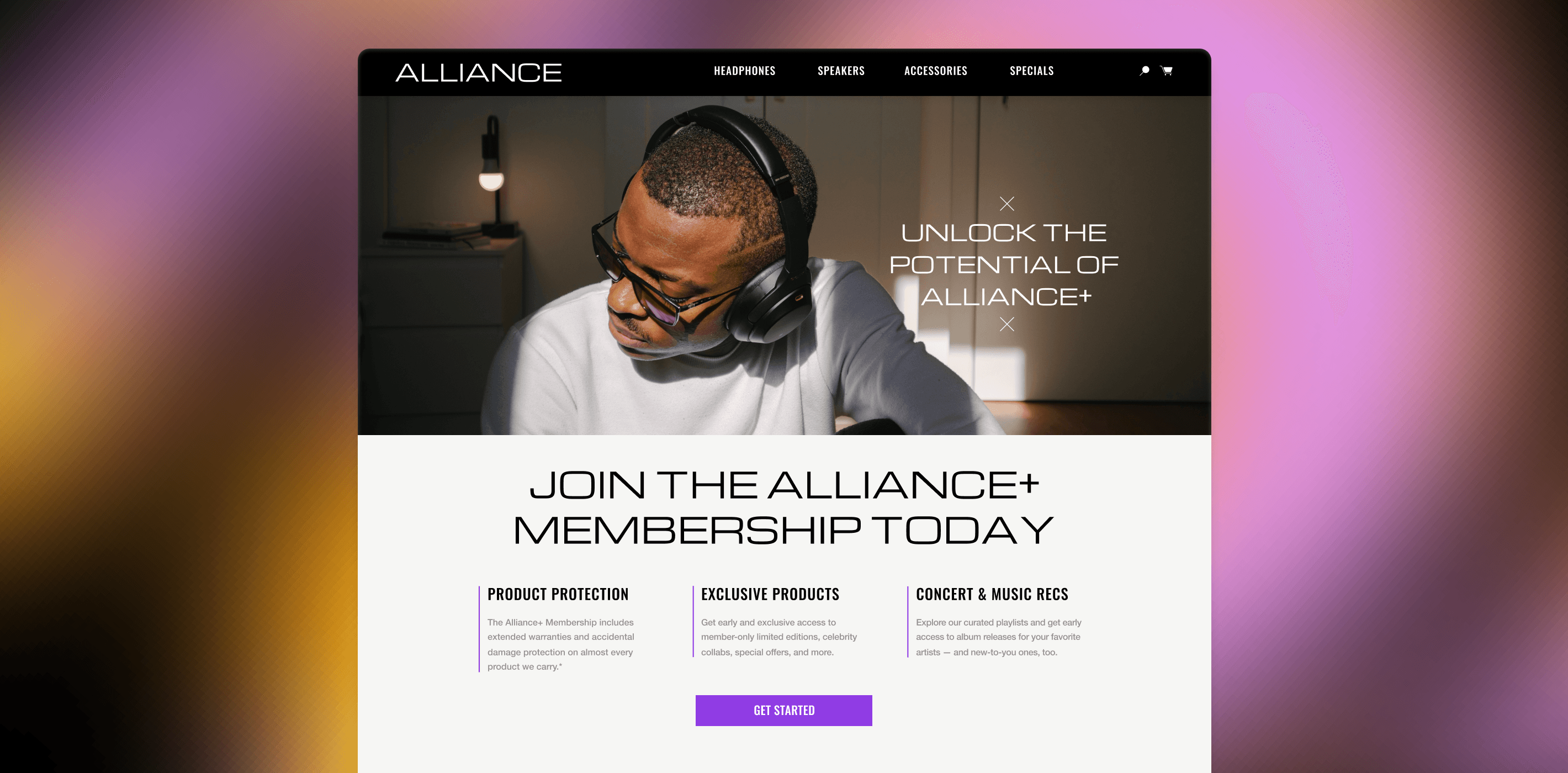Viewport: 1568px width, 773px height.
Task: Click the Unlock the Potential hero headline
Action: (x=1004, y=264)
